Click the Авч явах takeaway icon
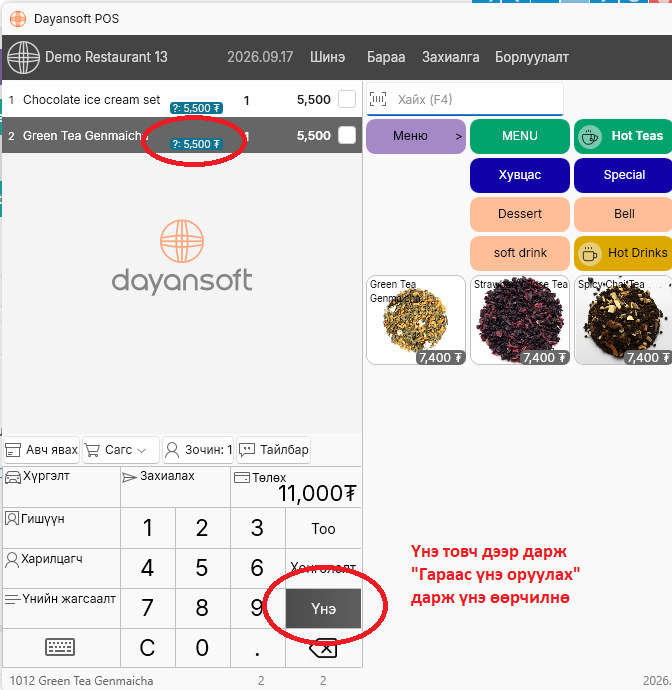Image resolution: width=672 pixels, height=690 pixels. (13, 450)
